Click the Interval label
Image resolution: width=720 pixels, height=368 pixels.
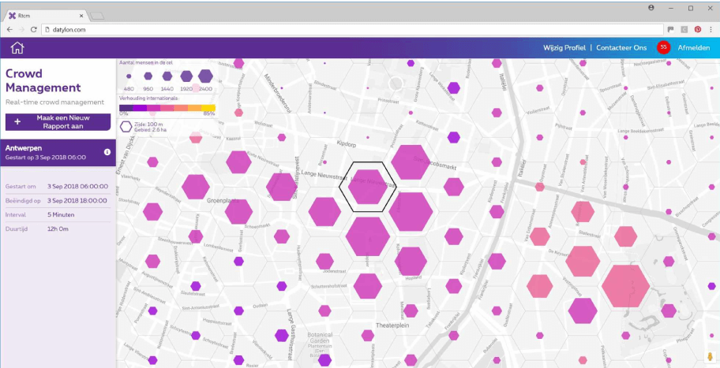[16, 215]
